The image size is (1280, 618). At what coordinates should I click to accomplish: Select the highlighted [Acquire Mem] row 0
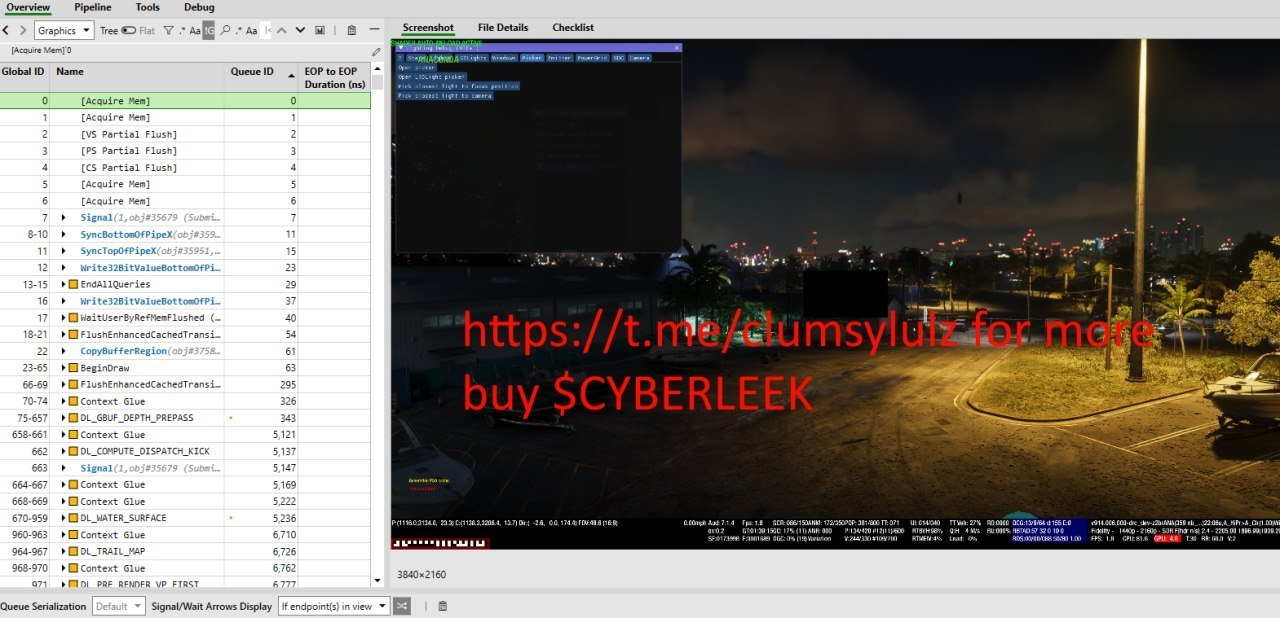coord(185,101)
